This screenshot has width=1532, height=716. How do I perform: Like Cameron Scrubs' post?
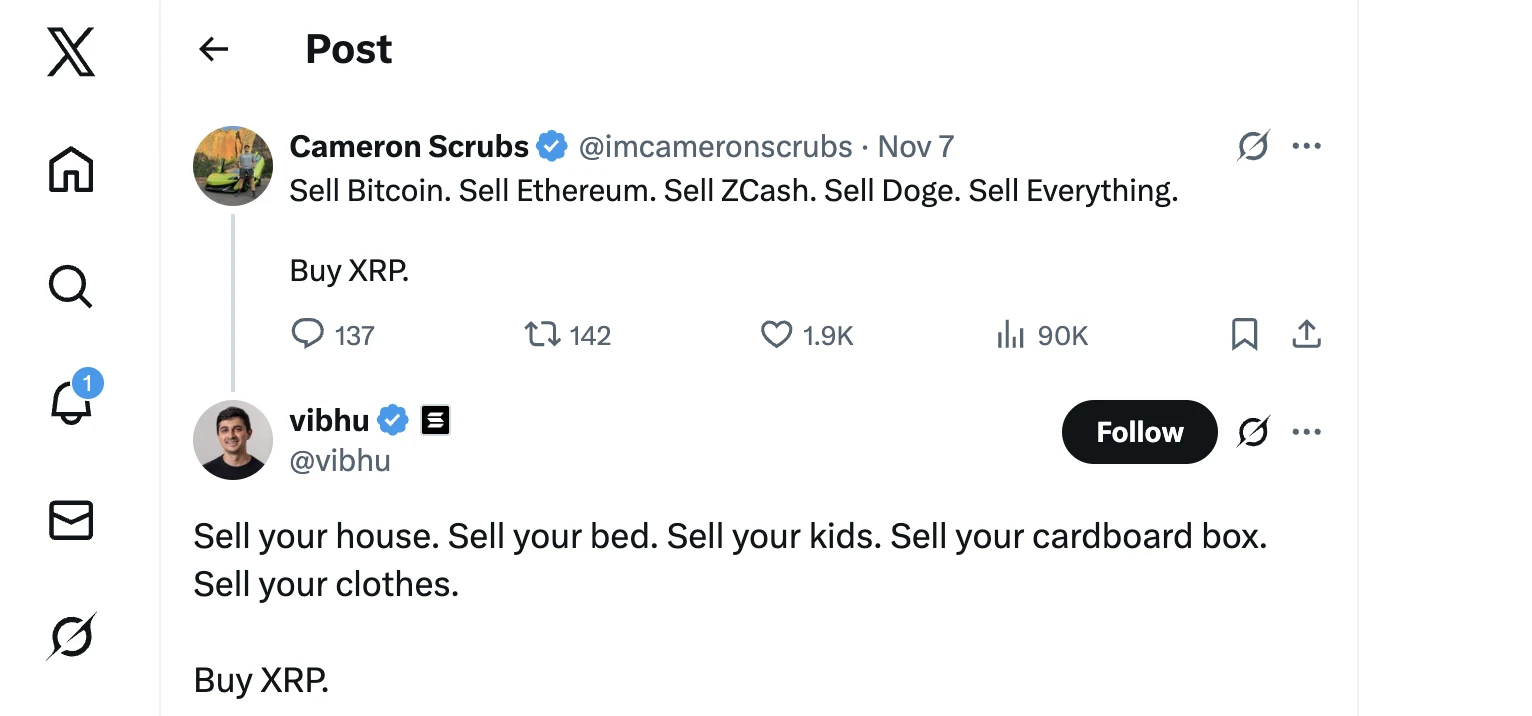click(776, 335)
